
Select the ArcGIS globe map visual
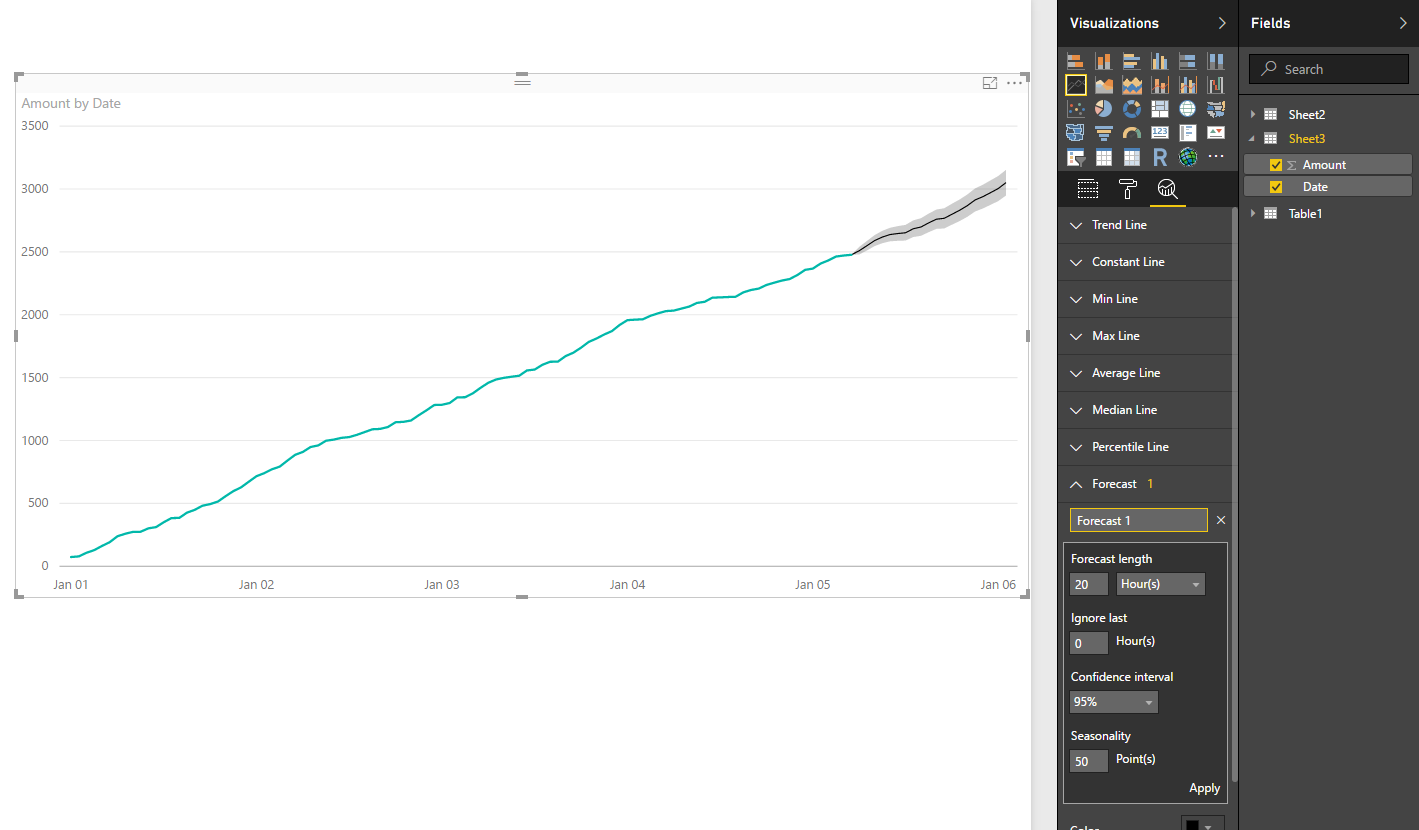pyautogui.click(x=1188, y=157)
